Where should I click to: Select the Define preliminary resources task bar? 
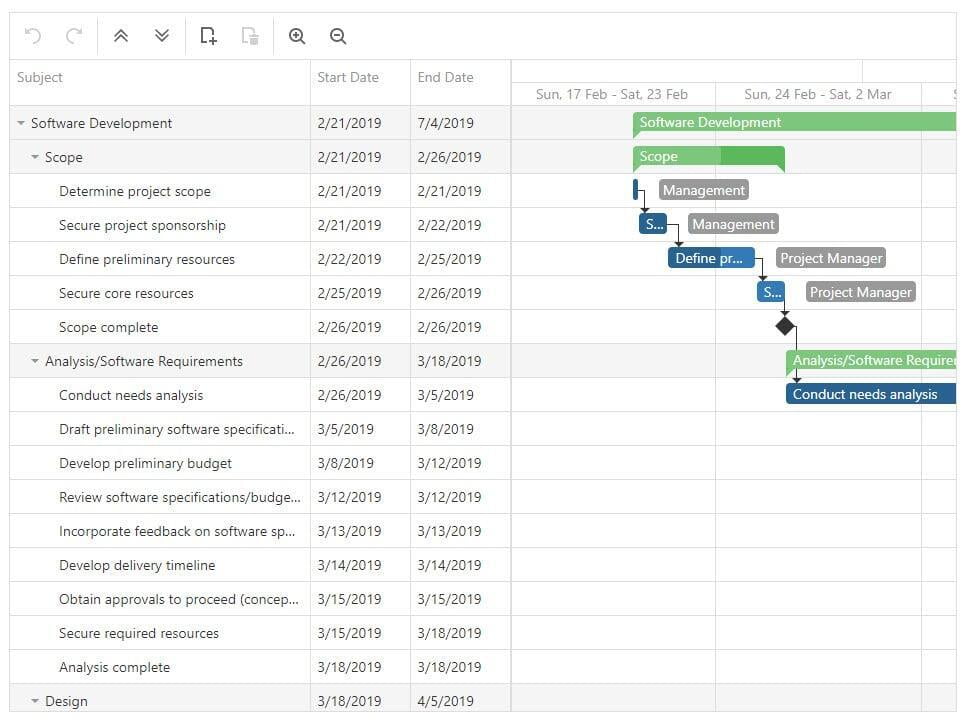tap(710, 258)
